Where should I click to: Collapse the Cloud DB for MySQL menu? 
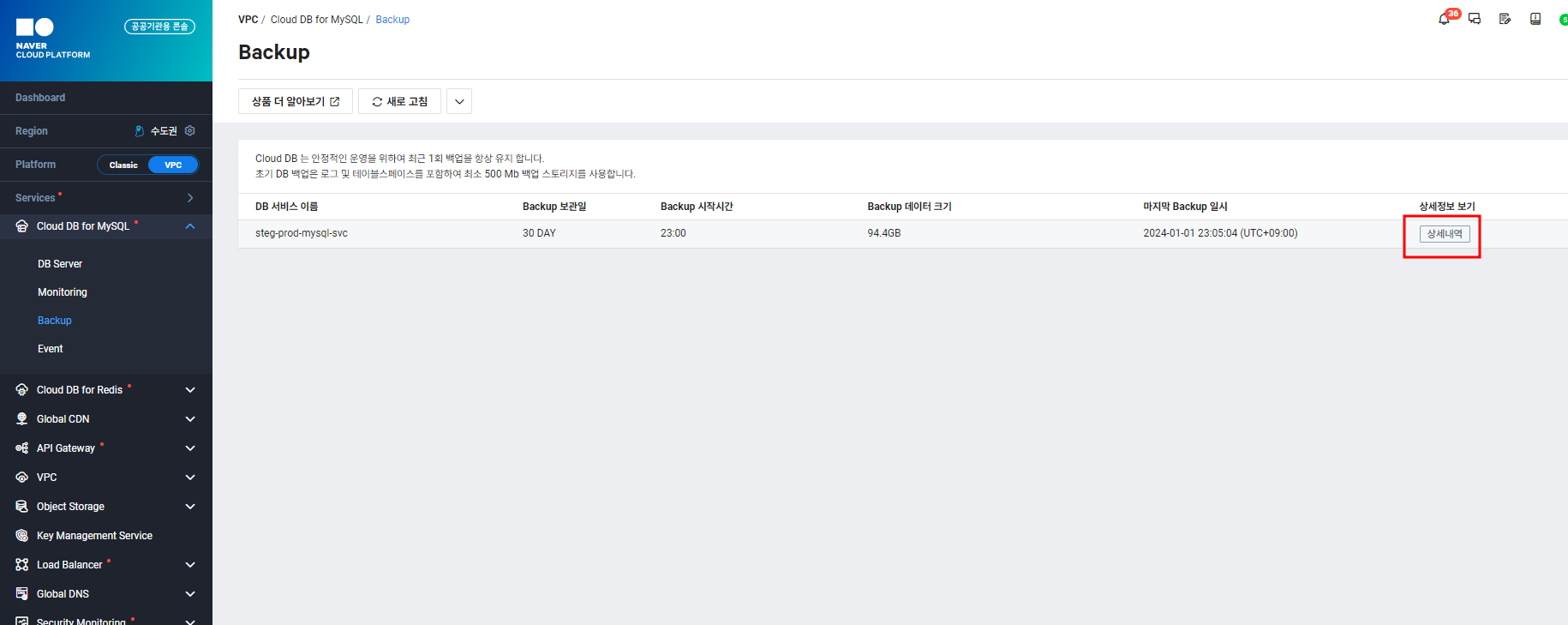[x=190, y=226]
